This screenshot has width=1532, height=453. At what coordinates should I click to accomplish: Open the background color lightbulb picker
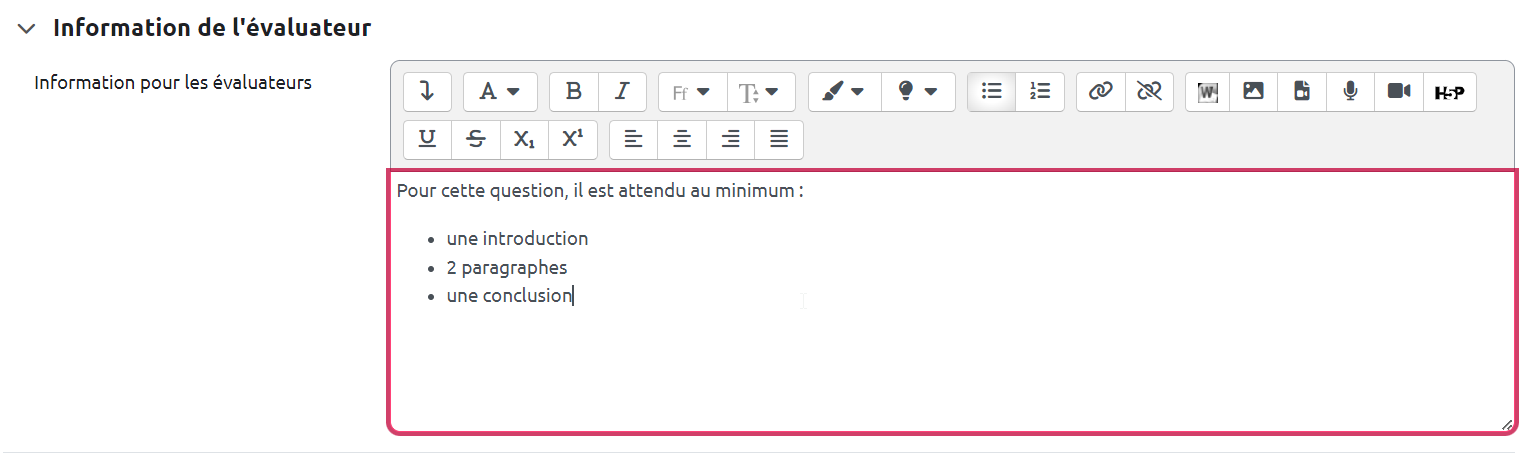[918, 92]
